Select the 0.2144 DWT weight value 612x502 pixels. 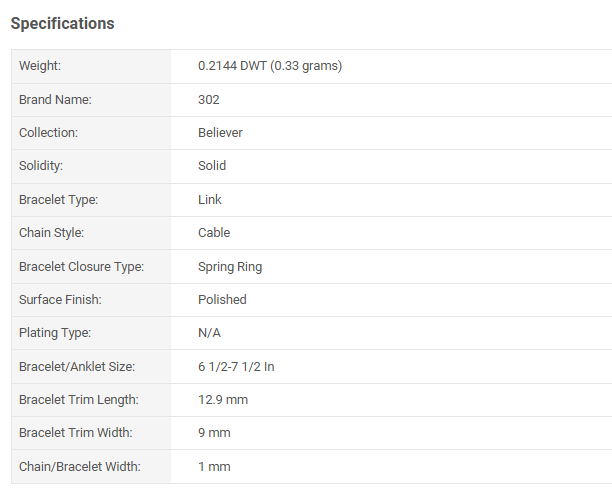tap(270, 66)
